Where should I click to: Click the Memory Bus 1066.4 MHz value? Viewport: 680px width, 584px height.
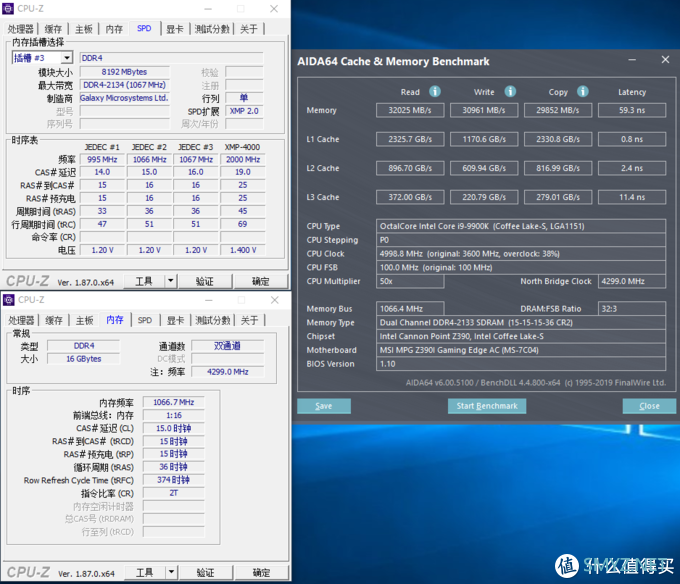tap(410, 309)
